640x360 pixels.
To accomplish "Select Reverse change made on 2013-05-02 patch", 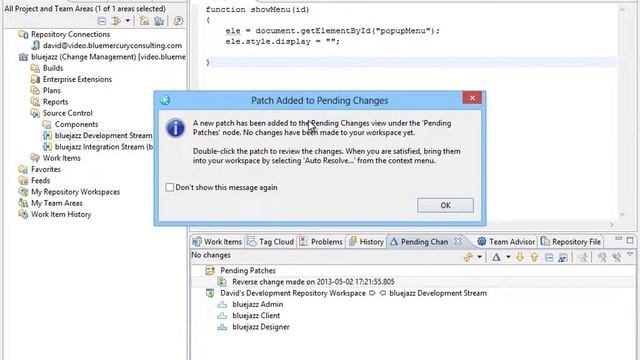I will tap(313, 282).
